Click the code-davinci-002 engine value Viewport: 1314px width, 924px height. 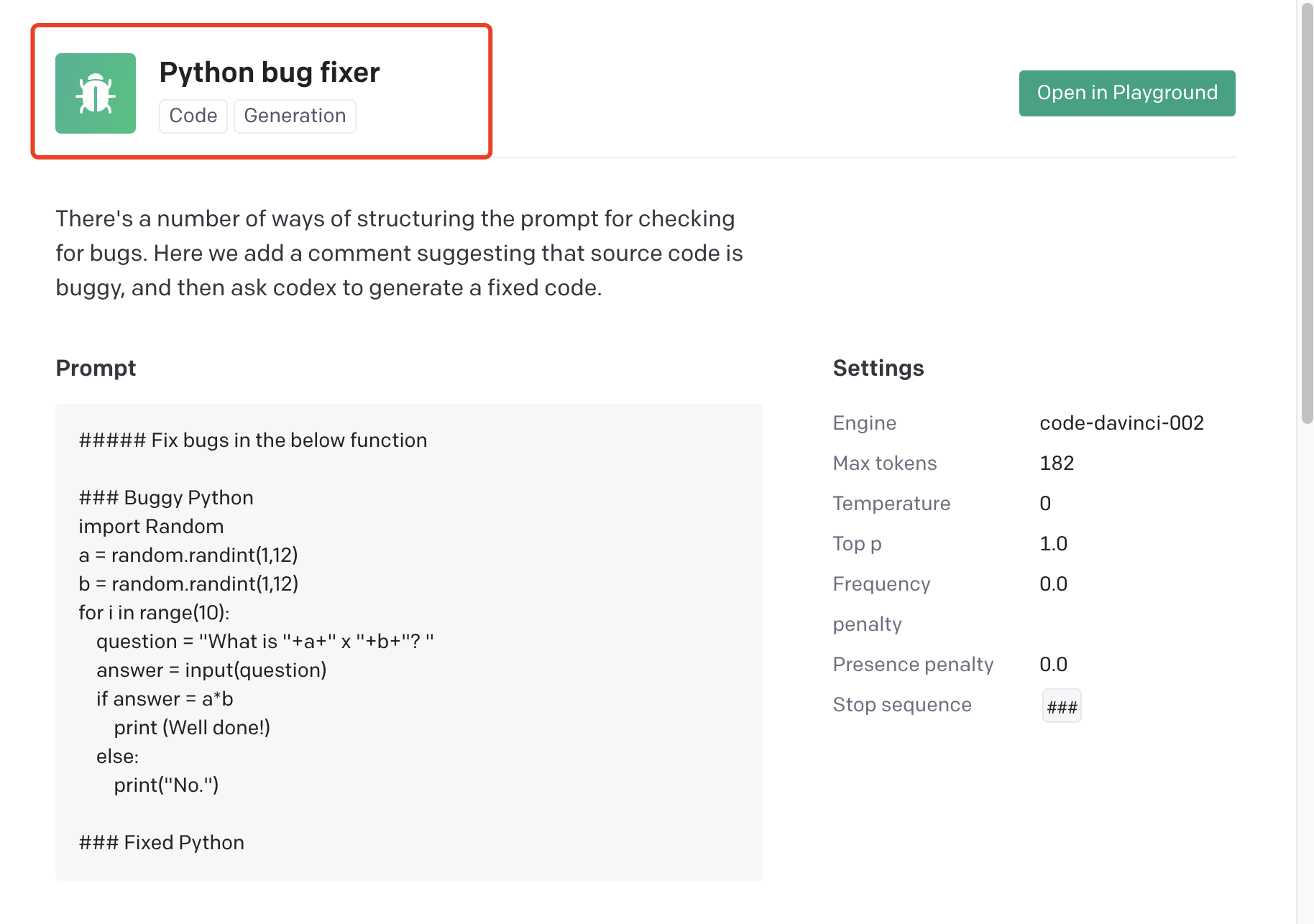coord(1121,422)
